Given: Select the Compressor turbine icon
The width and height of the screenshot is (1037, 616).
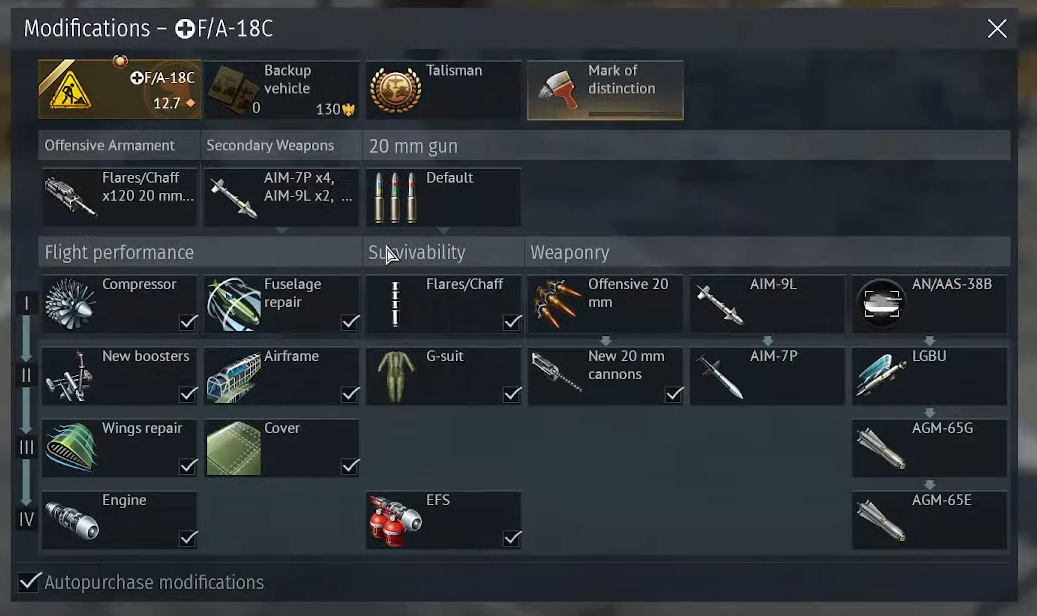Looking at the screenshot, I should pos(70,304).
